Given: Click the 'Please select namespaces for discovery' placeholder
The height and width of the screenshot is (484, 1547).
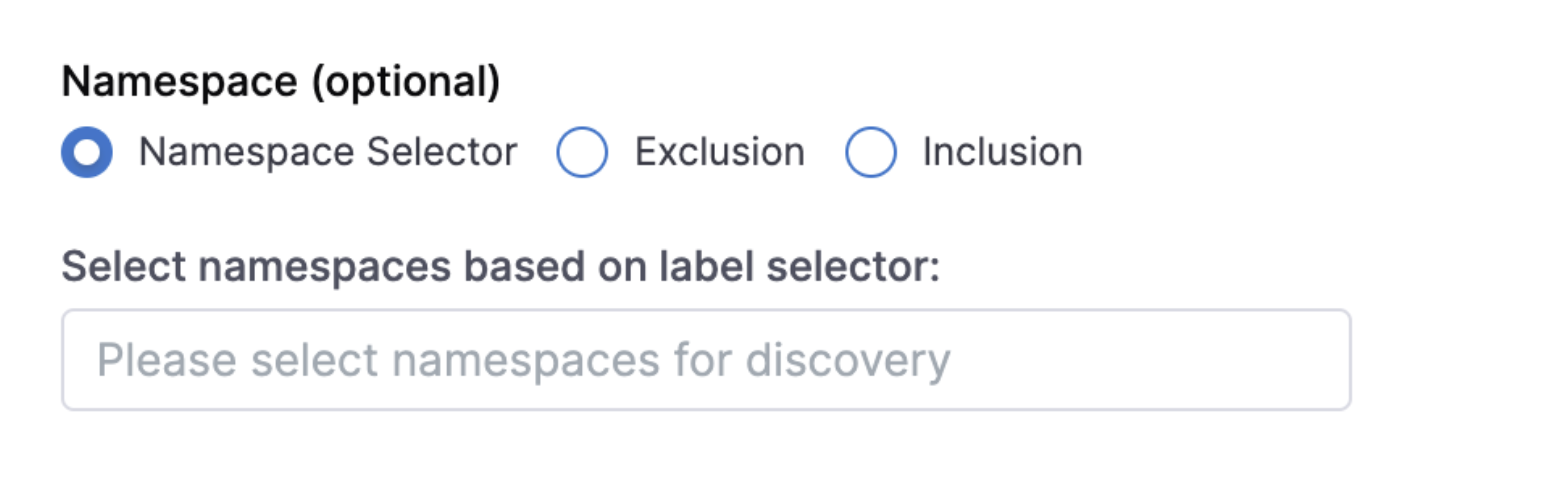Looking at the screenshot, I should click(523, 360).
